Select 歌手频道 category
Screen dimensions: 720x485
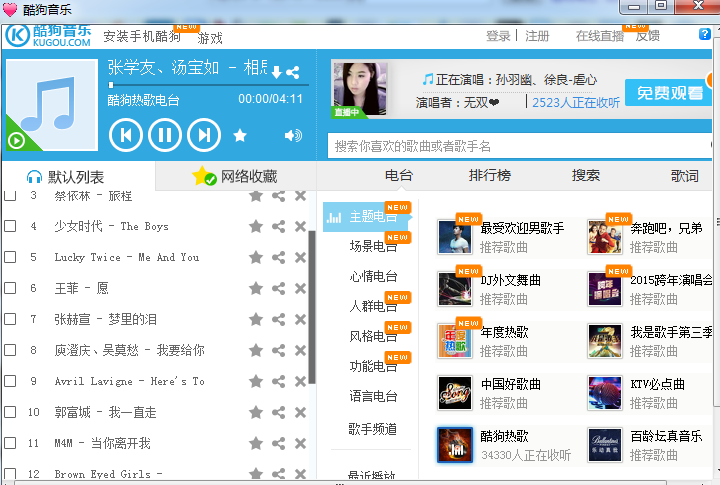(373, 429)
